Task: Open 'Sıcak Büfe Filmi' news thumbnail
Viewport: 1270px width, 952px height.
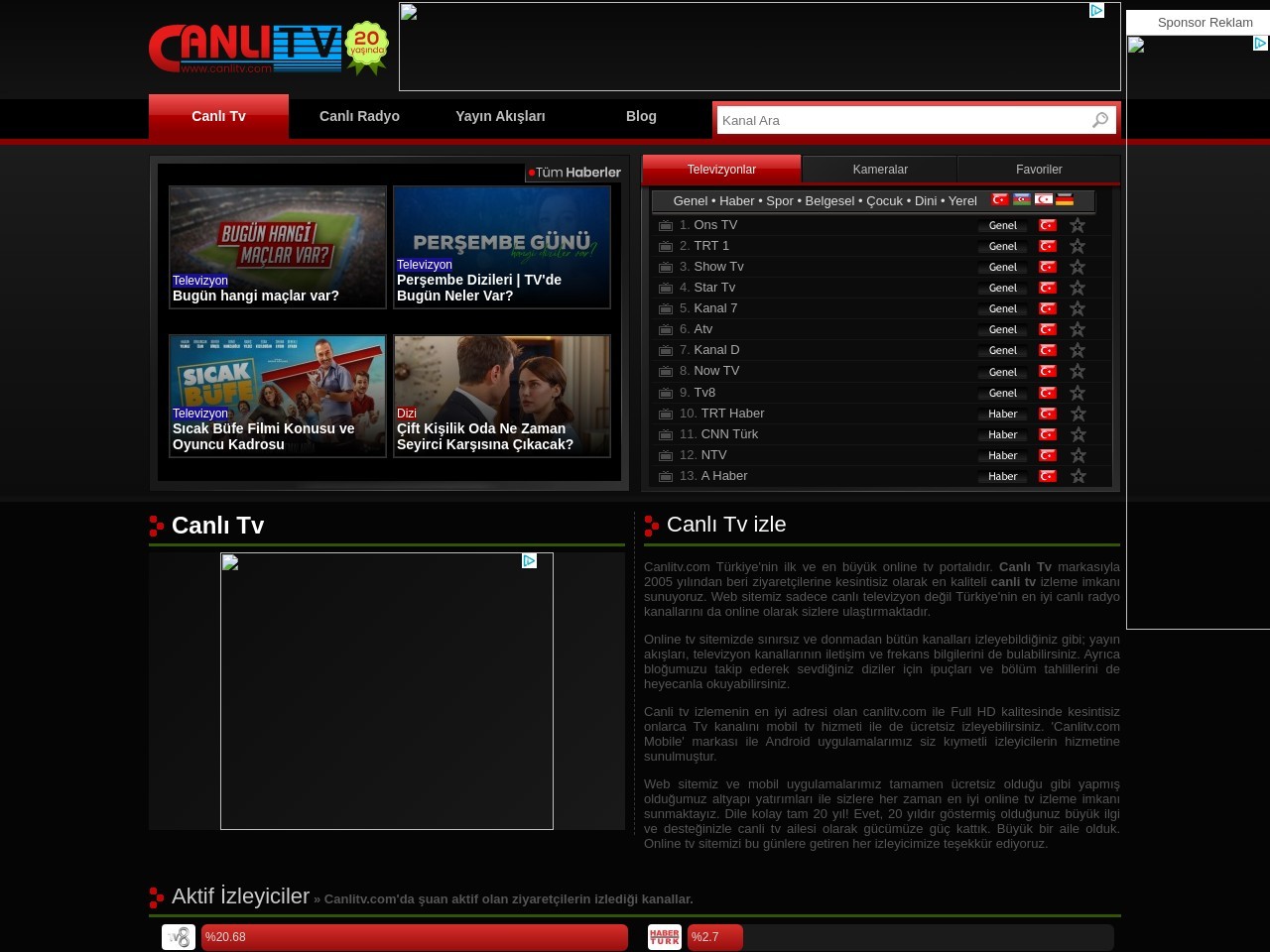Action: pos(278,396)
